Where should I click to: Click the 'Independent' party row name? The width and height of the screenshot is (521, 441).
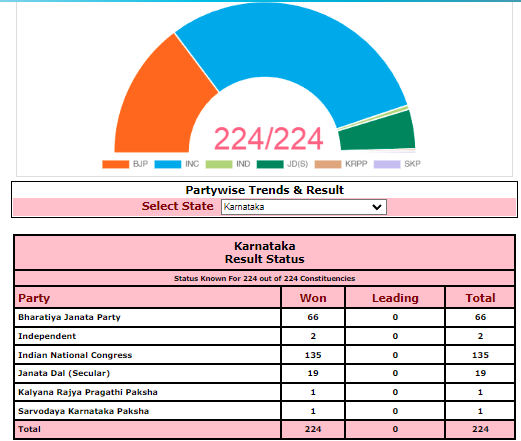pyautogui.click(x=47, y=336)
